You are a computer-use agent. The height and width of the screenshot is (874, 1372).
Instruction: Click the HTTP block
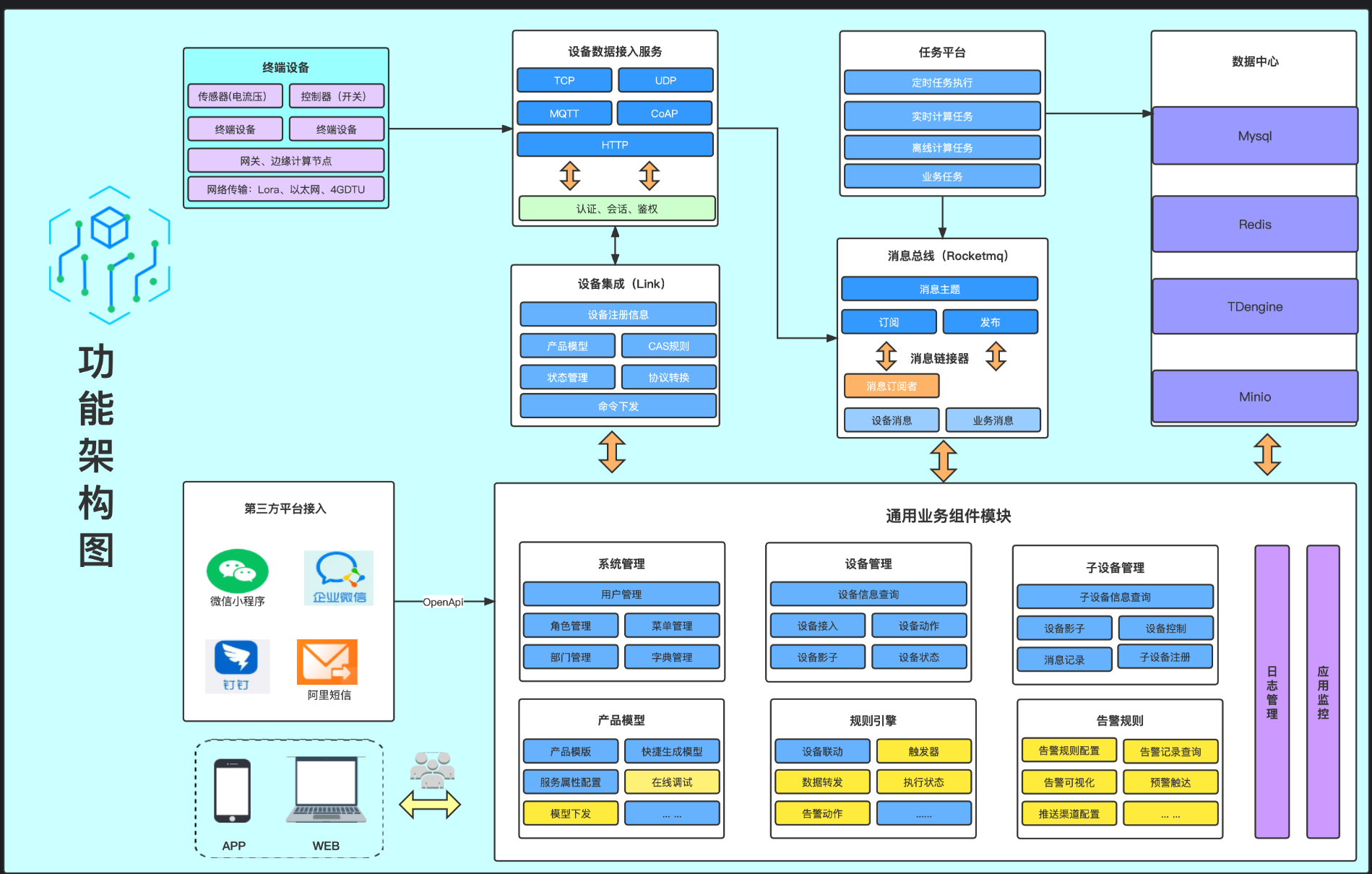point(615,144)
